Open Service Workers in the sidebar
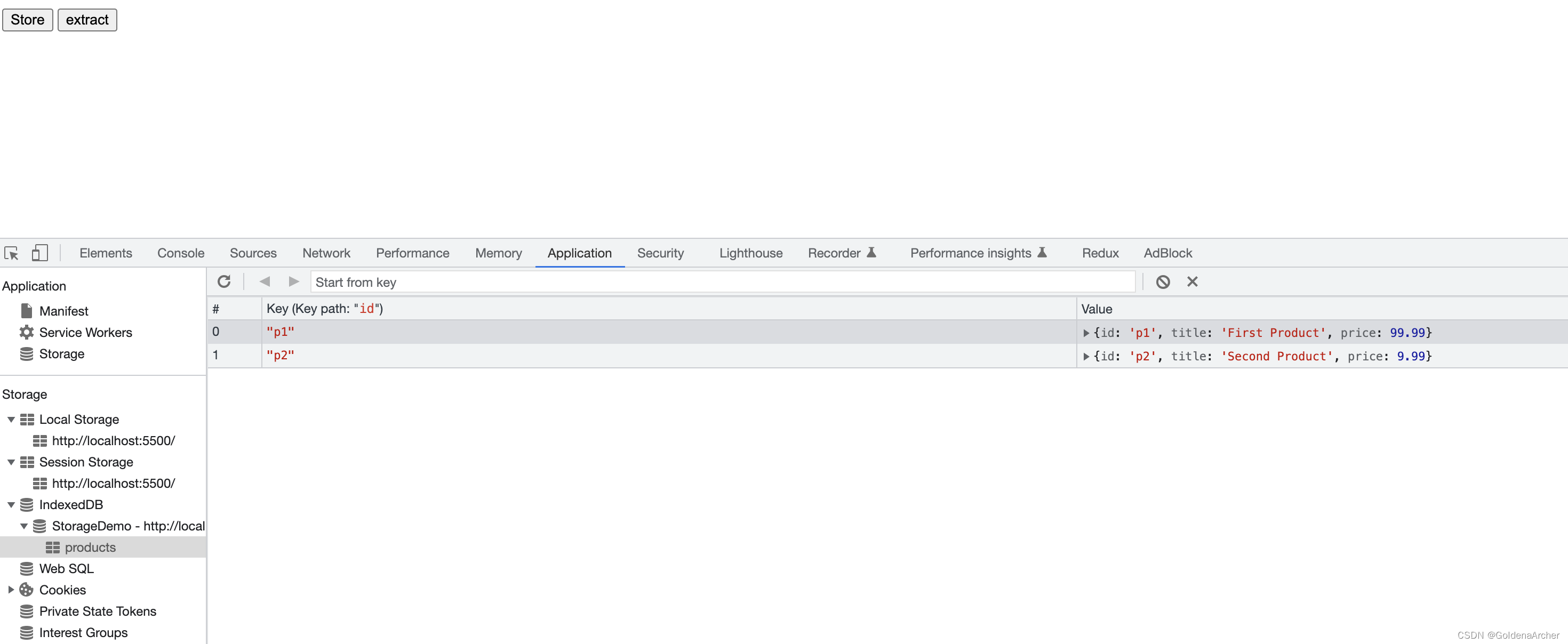Image resolution: width=1568 pixels, height=644 pixels. (x=85, y=332)
